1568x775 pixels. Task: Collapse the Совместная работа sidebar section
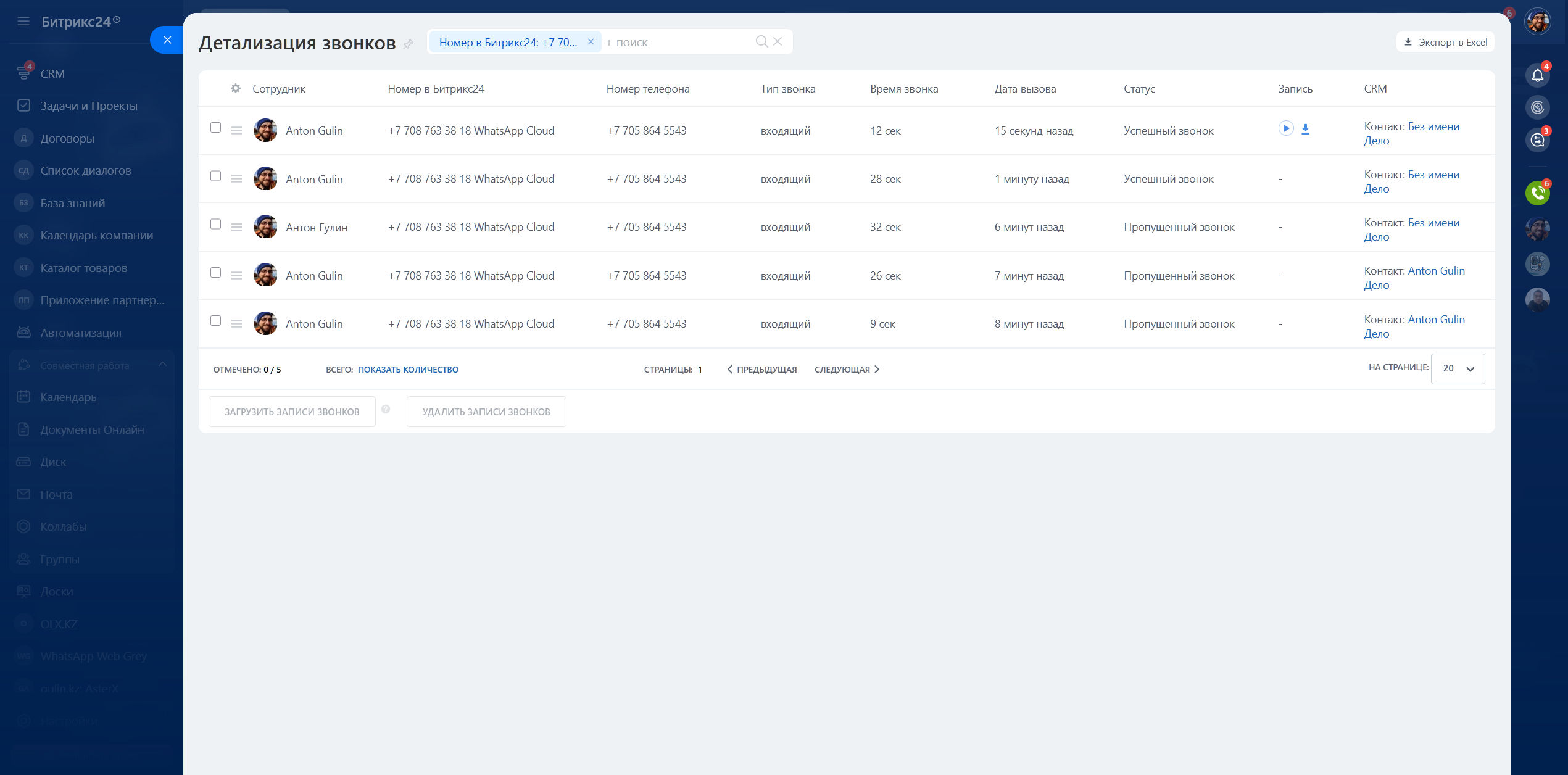coord(162,365)
